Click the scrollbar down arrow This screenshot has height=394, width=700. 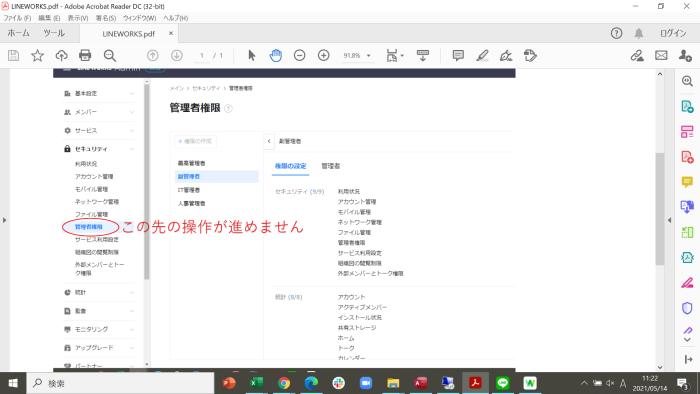click(660, 367)
